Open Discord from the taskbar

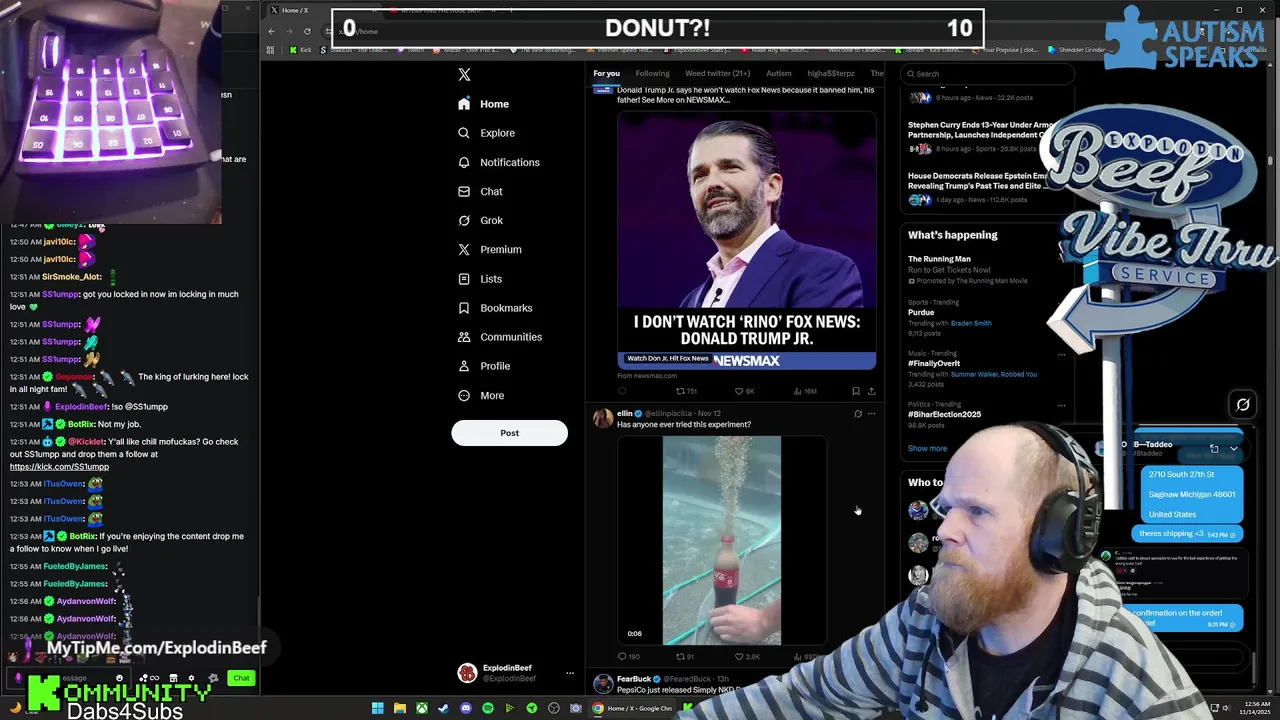465,709
